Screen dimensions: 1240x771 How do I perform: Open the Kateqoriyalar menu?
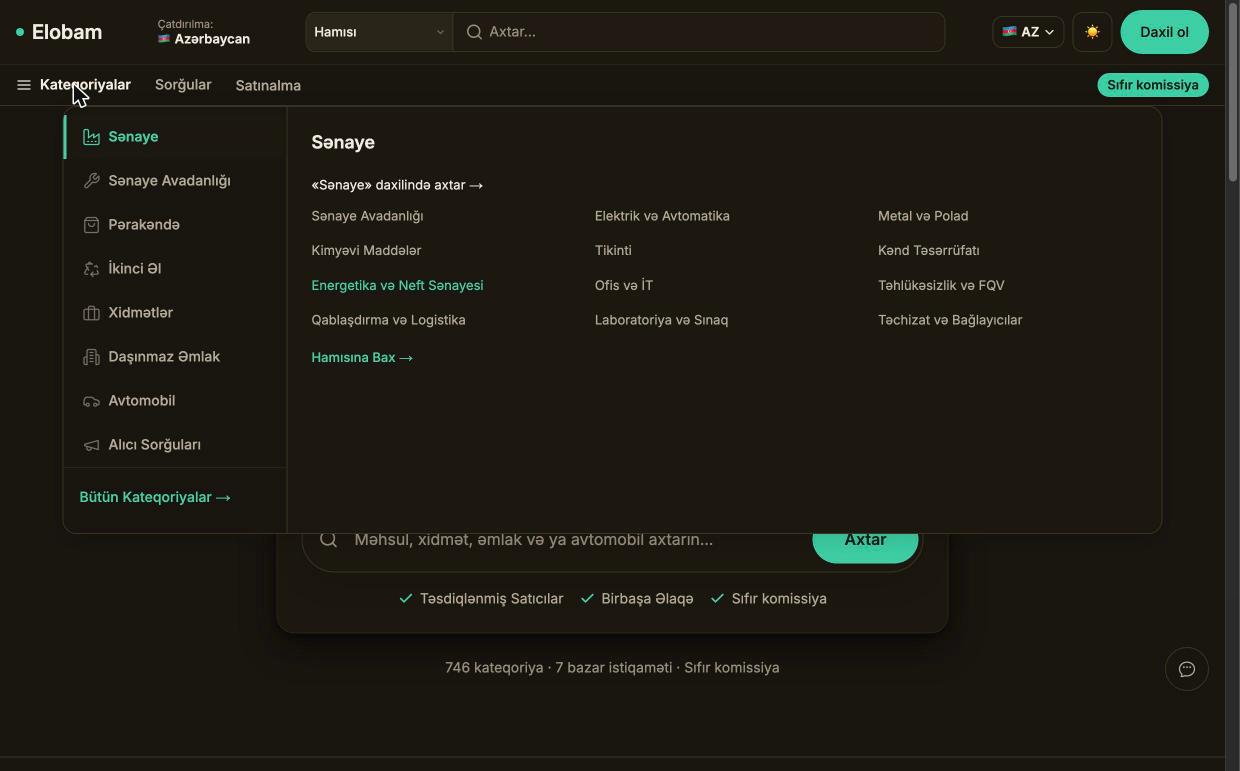[85, 85]
